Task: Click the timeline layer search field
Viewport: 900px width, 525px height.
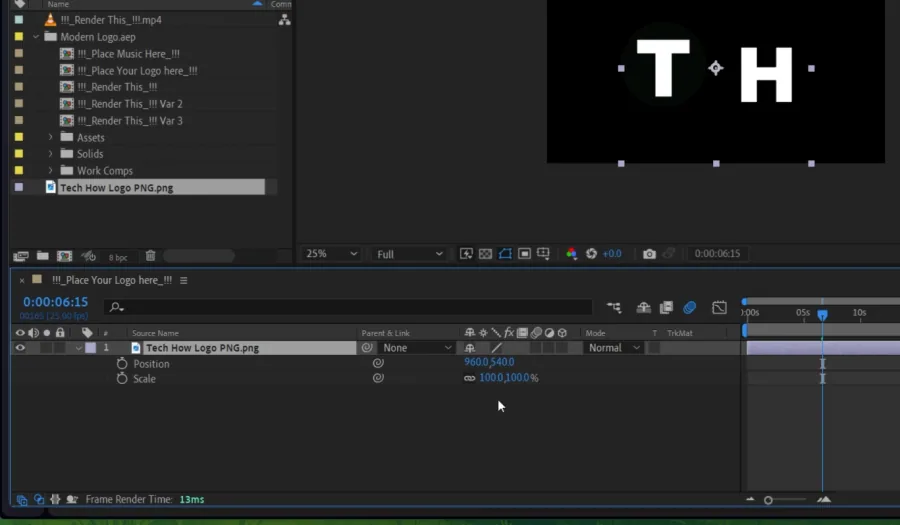Action: click(348, 307)
